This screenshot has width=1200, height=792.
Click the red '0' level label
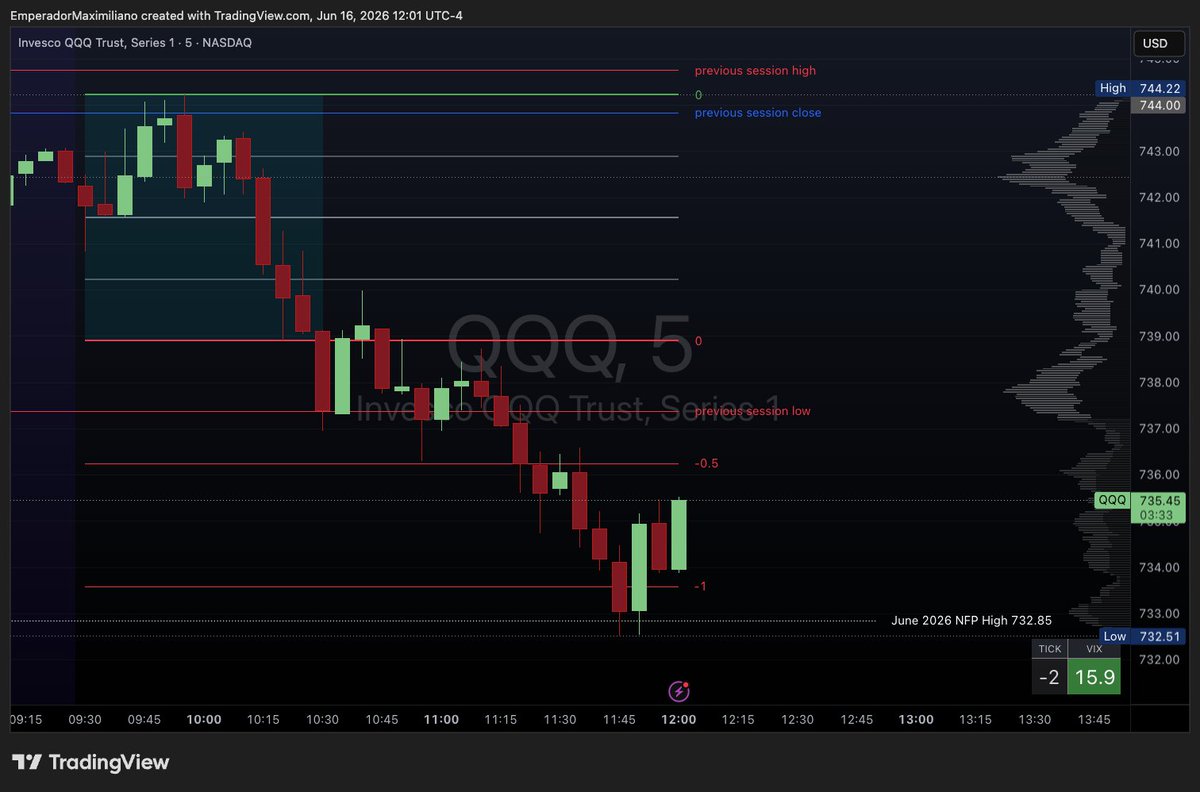point(698,341)
